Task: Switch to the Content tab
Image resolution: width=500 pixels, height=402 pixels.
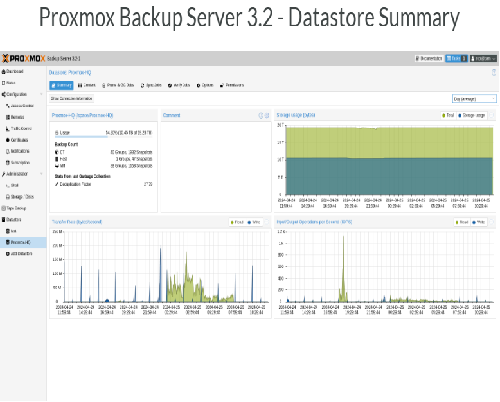Action: tap(87, 85)
